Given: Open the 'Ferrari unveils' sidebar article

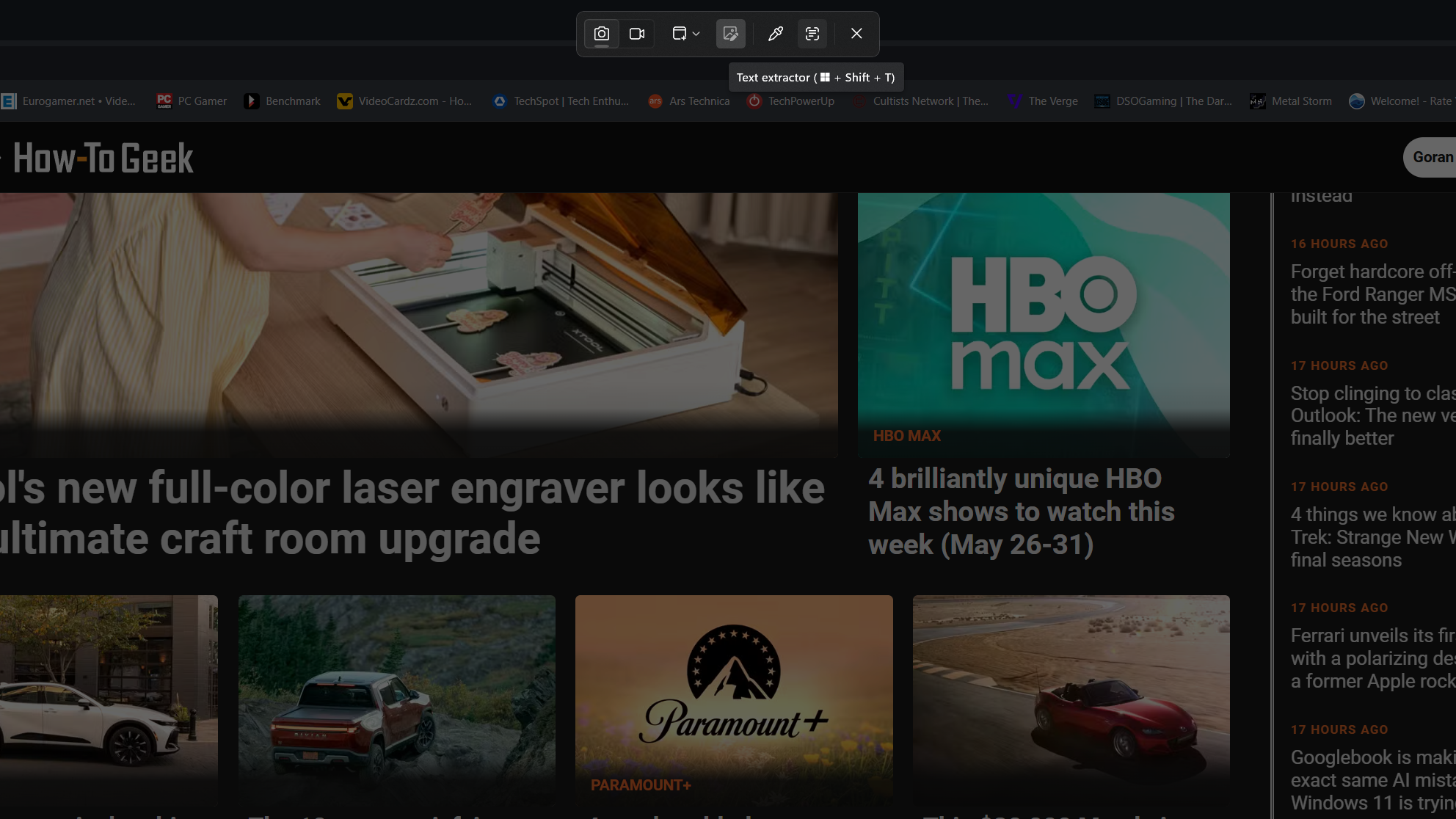Looking at the screenshot, I should 1372,658.
